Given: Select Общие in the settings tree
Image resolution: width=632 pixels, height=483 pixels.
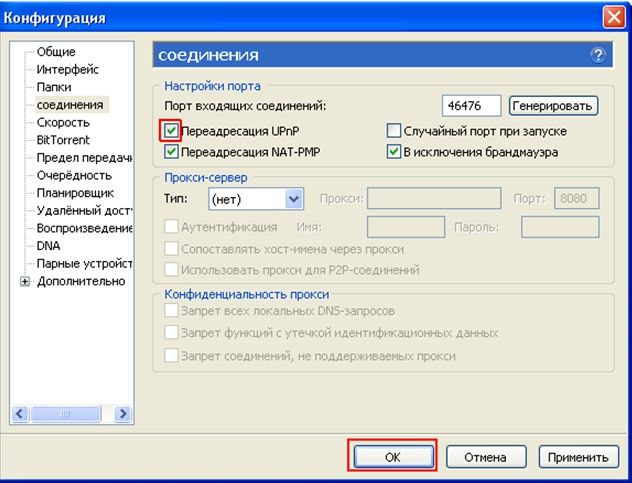Looking at the screenshot, I should [x=56, y=51].
